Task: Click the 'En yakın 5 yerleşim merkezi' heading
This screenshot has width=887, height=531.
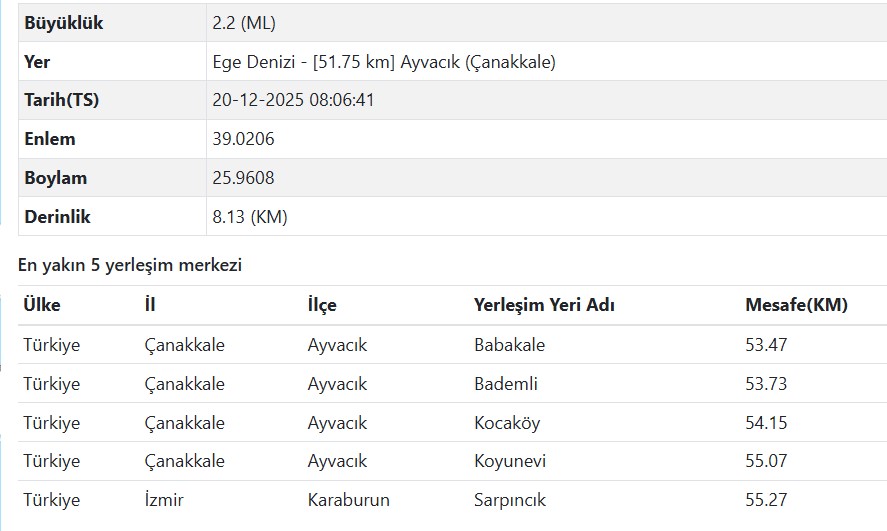Action: point(130,266)
